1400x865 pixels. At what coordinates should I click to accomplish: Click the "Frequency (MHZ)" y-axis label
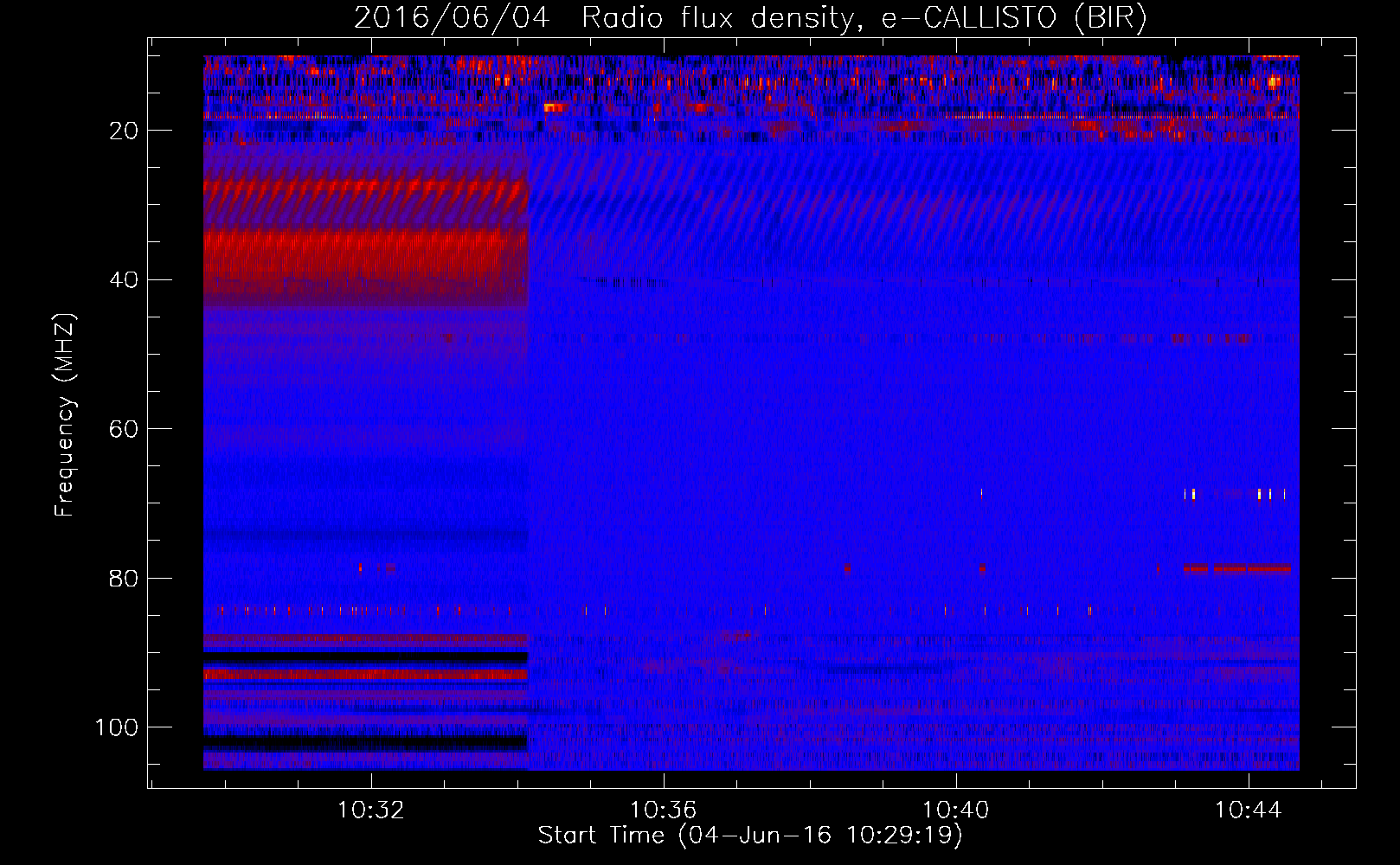[65, 415]
